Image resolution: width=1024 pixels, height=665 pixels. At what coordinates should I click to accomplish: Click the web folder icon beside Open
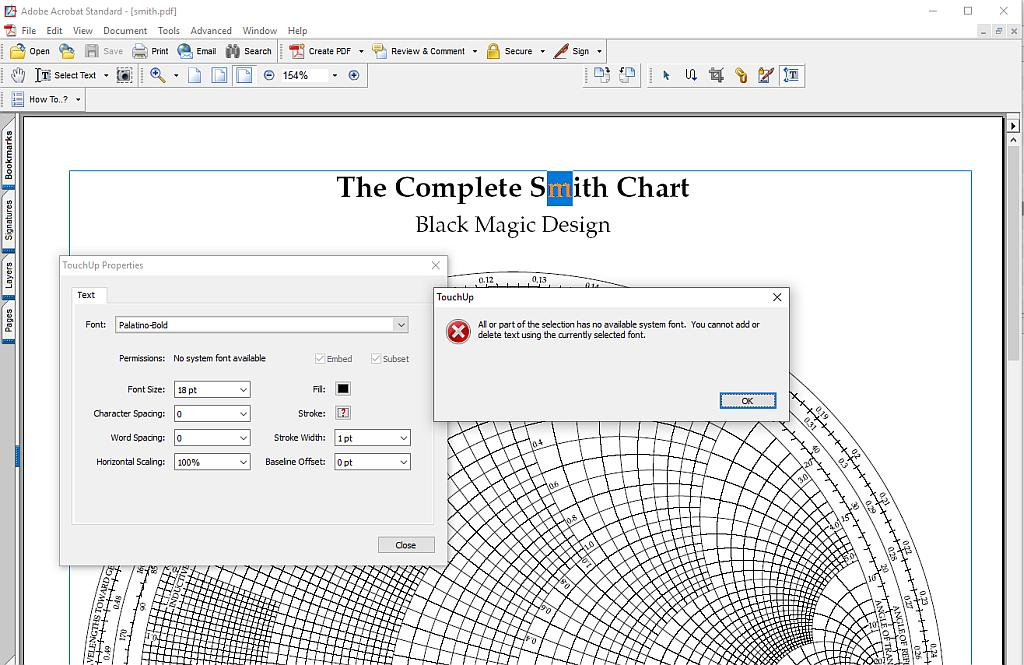[x=67, y=51]
